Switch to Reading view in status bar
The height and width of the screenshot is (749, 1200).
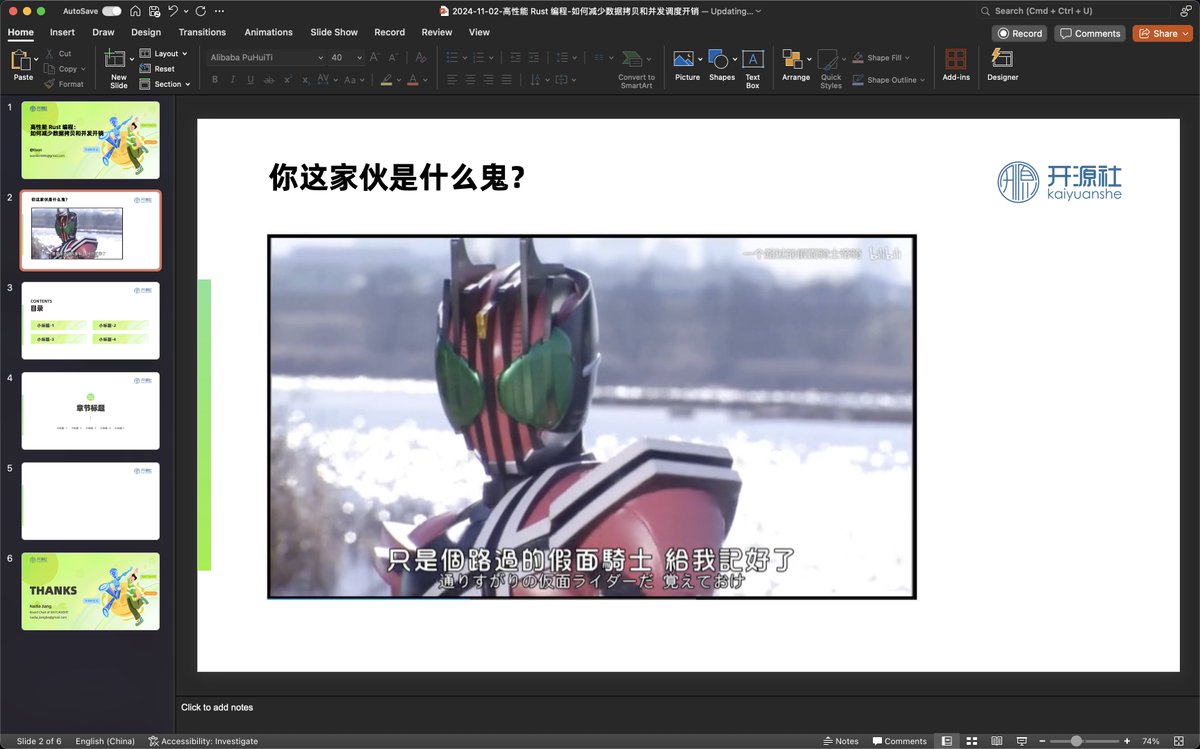pyautogui.click(x=997, y=741)
